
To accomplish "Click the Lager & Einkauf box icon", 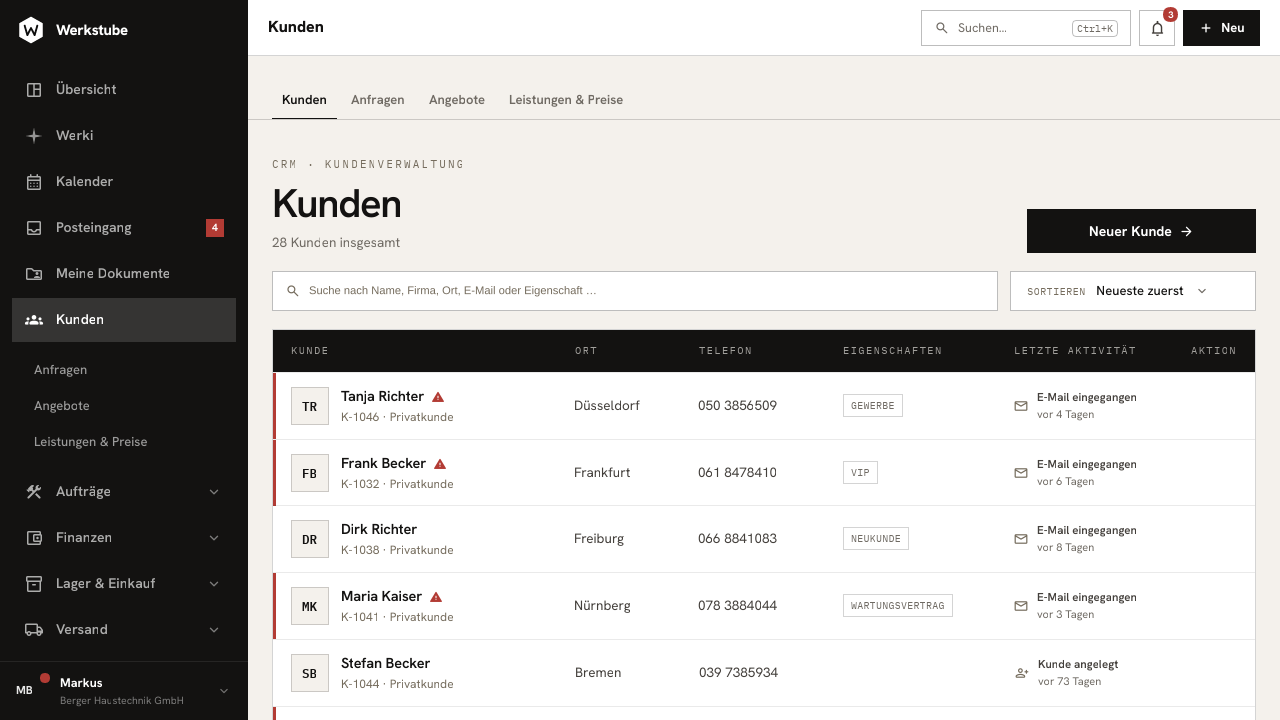I will click(34, 584).
